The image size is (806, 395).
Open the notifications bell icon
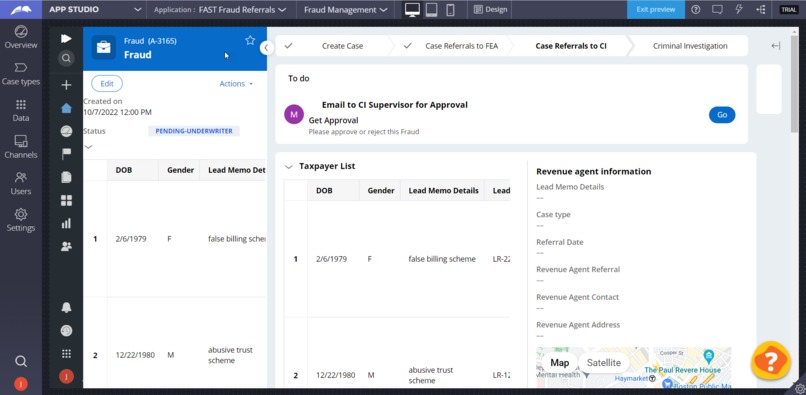[x=66, y=308]
